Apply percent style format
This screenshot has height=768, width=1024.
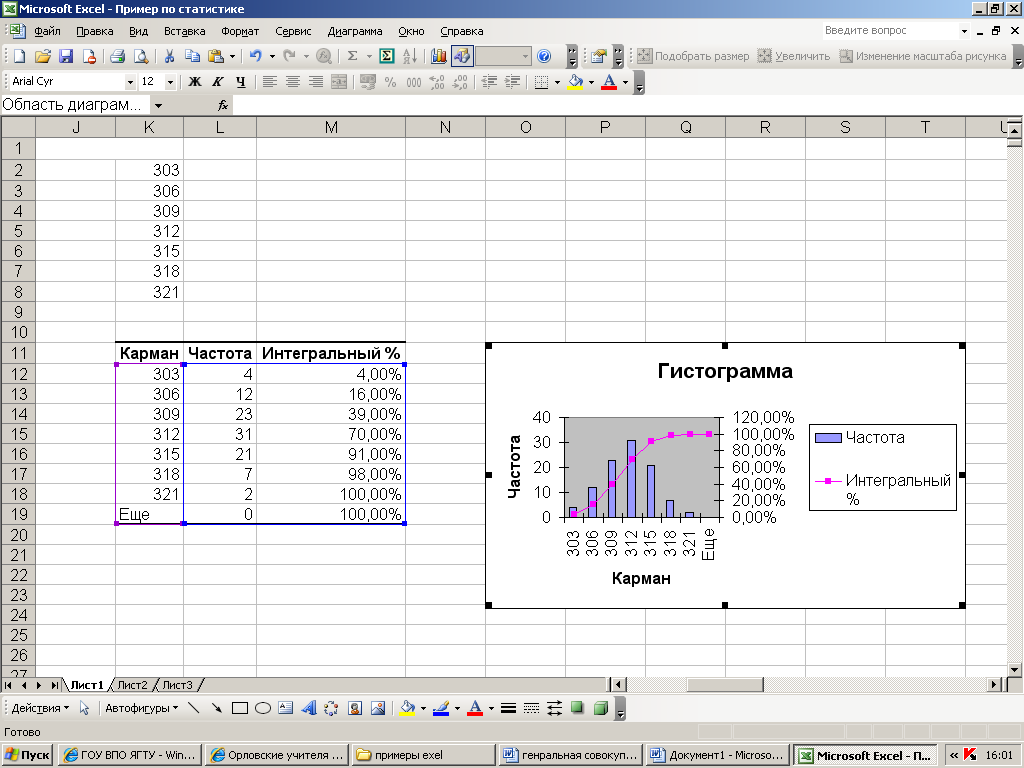pos(390,82)
